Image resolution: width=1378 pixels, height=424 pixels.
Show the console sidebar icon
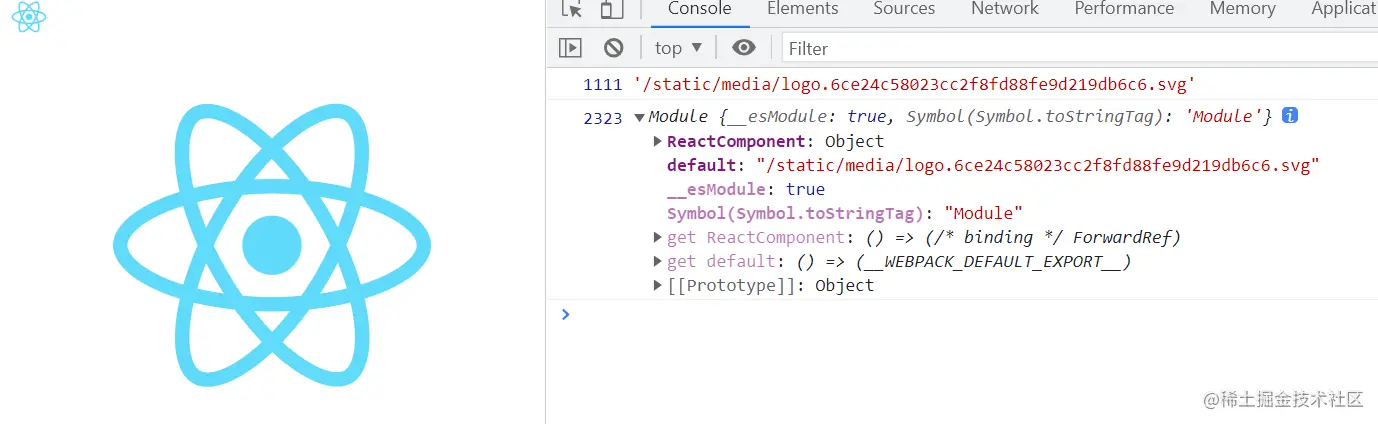[x=570, y=47]
